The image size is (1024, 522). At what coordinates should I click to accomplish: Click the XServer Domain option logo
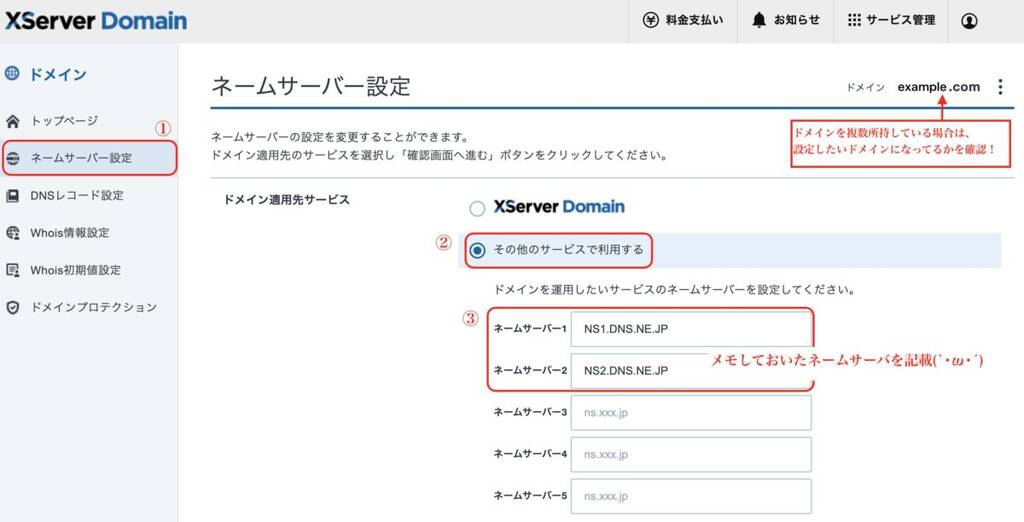point(559,207)
